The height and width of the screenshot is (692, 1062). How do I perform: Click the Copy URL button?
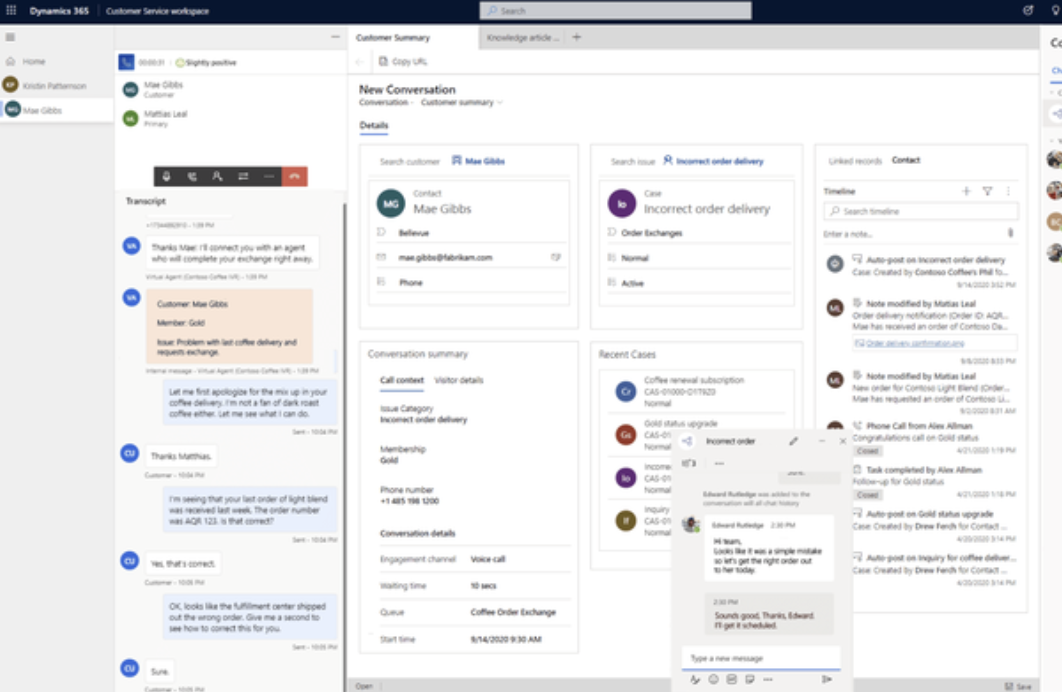(404, 62)
